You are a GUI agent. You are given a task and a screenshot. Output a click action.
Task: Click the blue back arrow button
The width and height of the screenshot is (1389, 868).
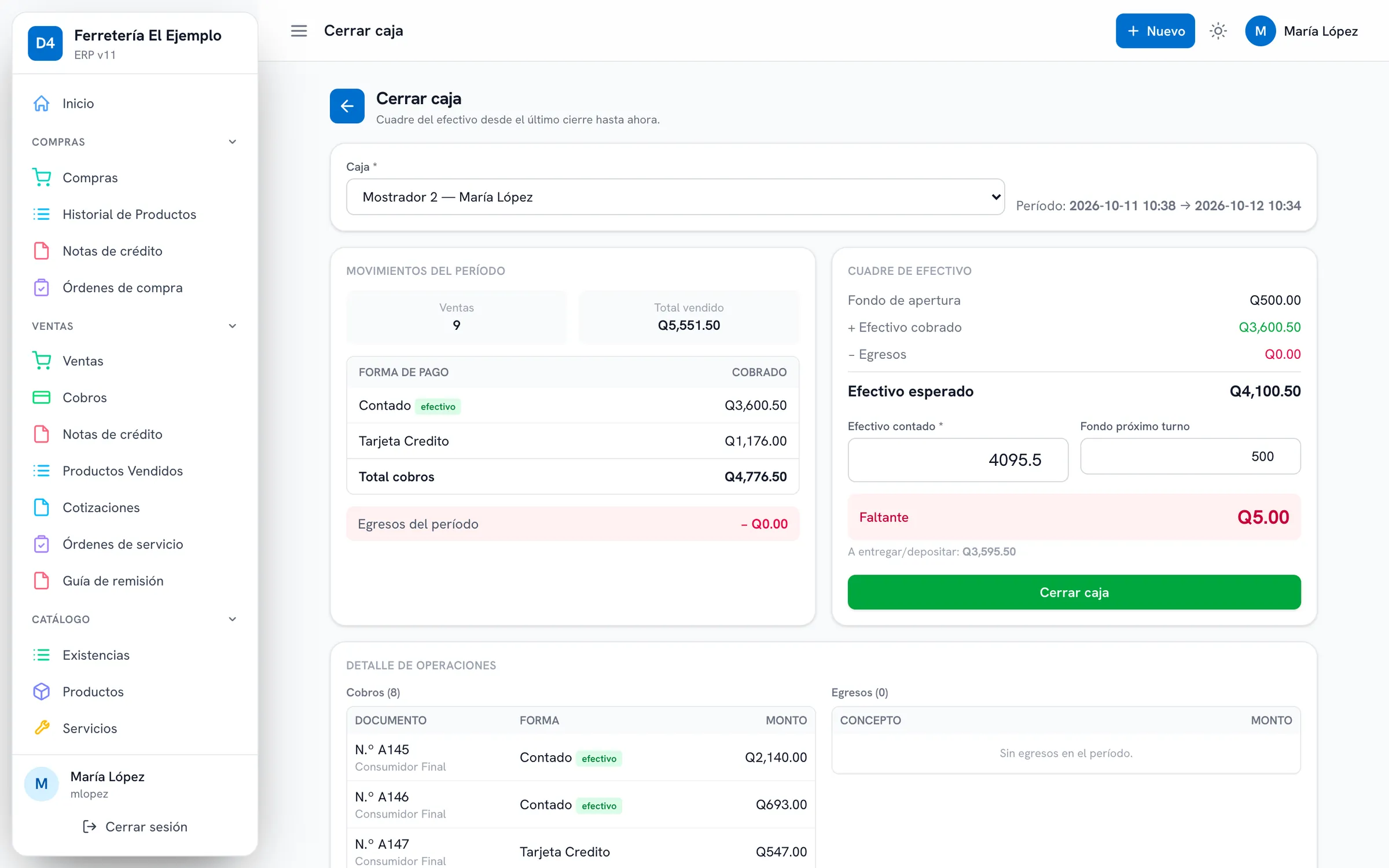[x=347, y=106]
